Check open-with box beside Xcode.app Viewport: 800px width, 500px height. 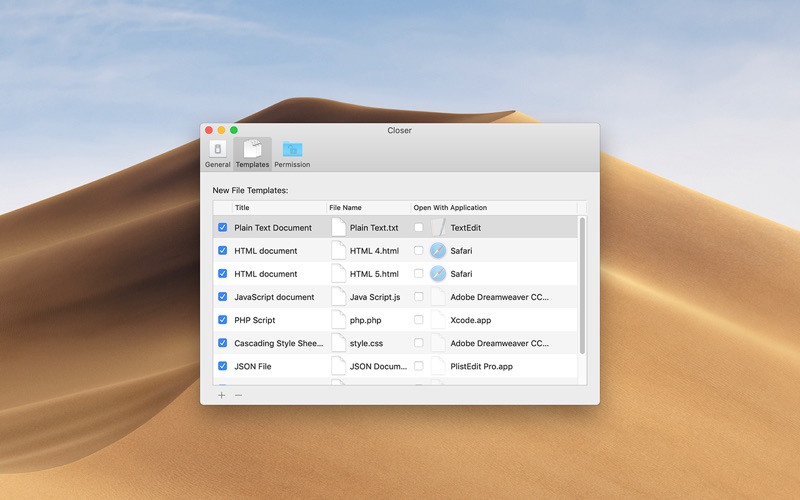[418, 320]
